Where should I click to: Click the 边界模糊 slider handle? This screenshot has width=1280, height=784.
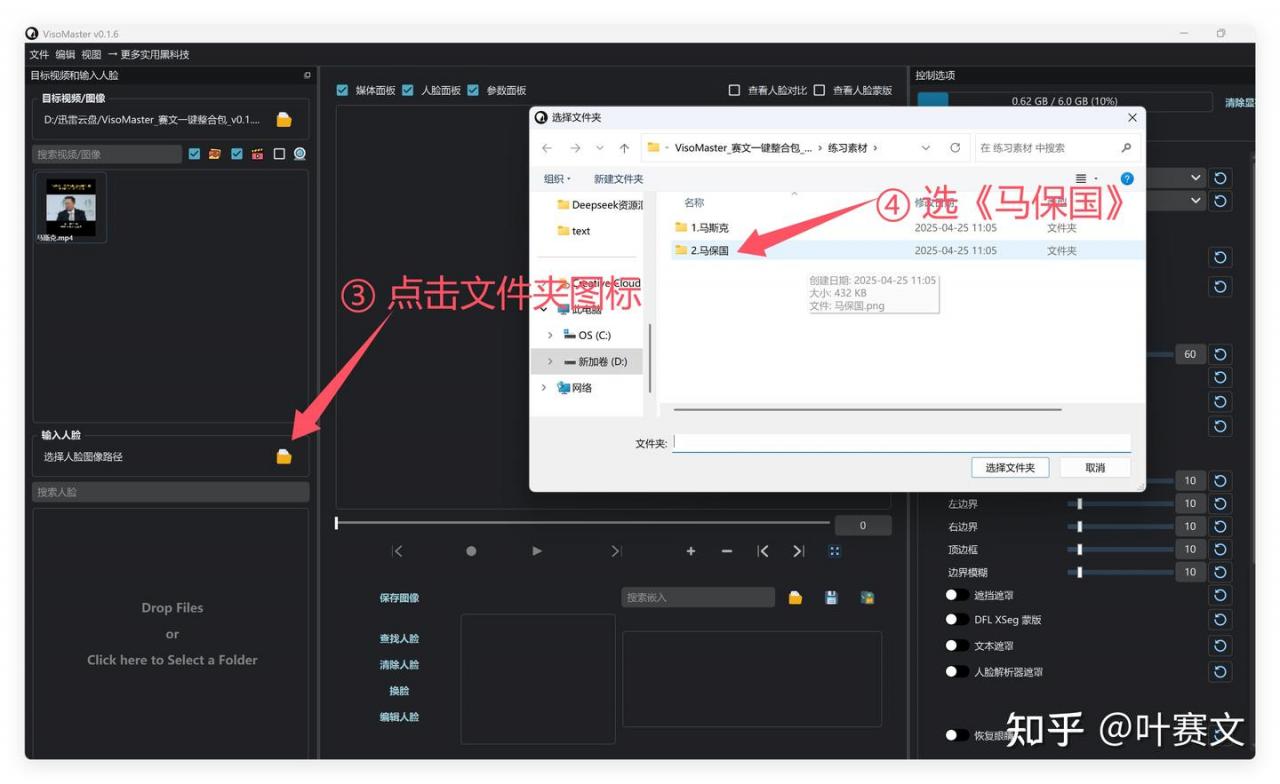1080,573
